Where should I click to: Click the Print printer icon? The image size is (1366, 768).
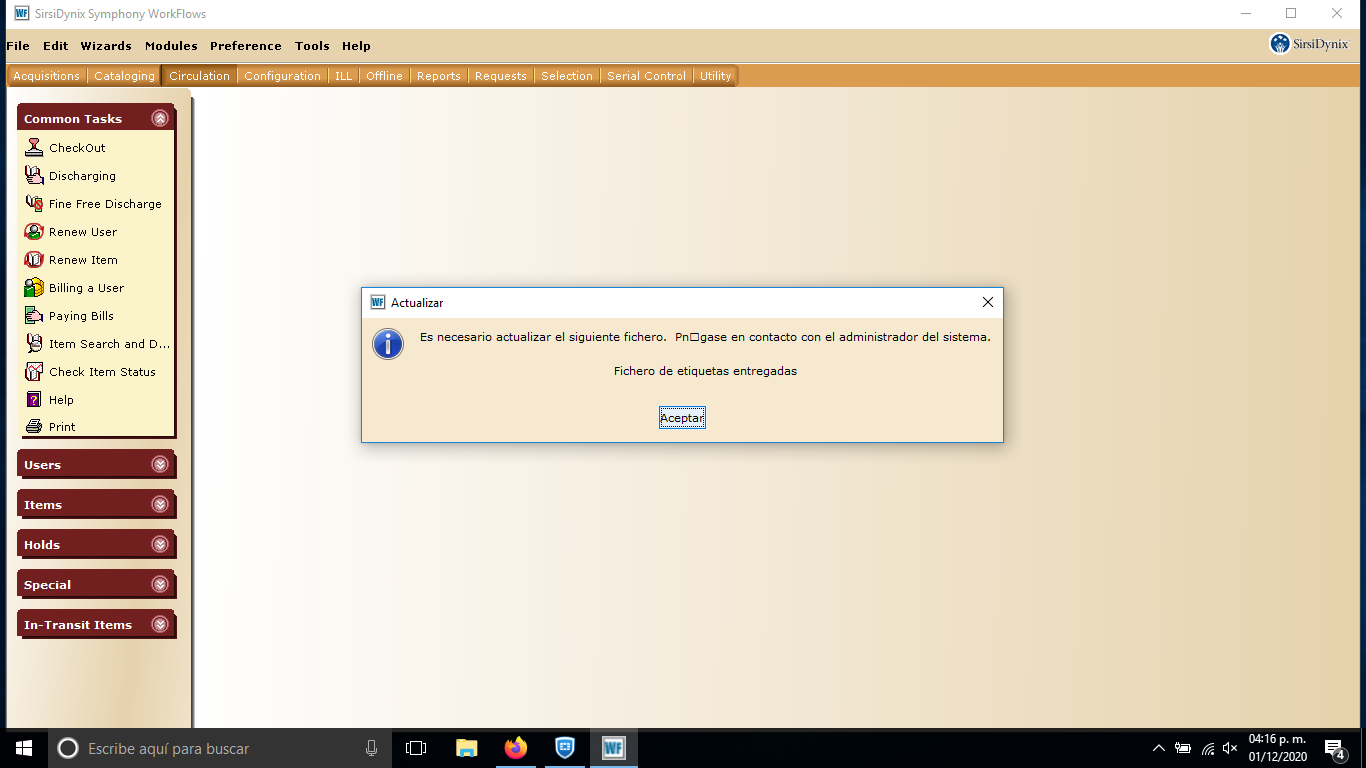[x=34, y=426]
